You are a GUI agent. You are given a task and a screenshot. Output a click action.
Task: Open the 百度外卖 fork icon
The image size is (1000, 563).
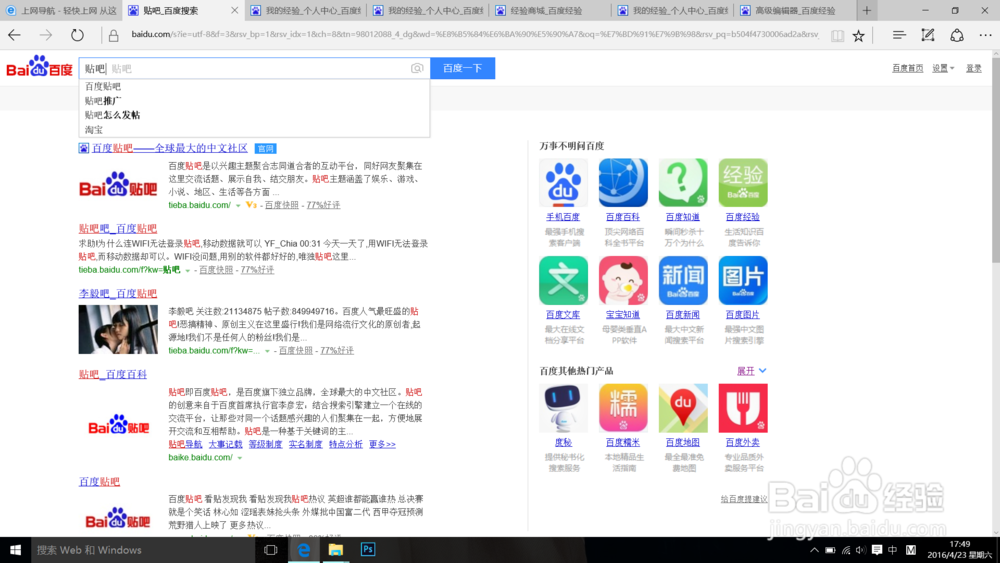(743, 408)
